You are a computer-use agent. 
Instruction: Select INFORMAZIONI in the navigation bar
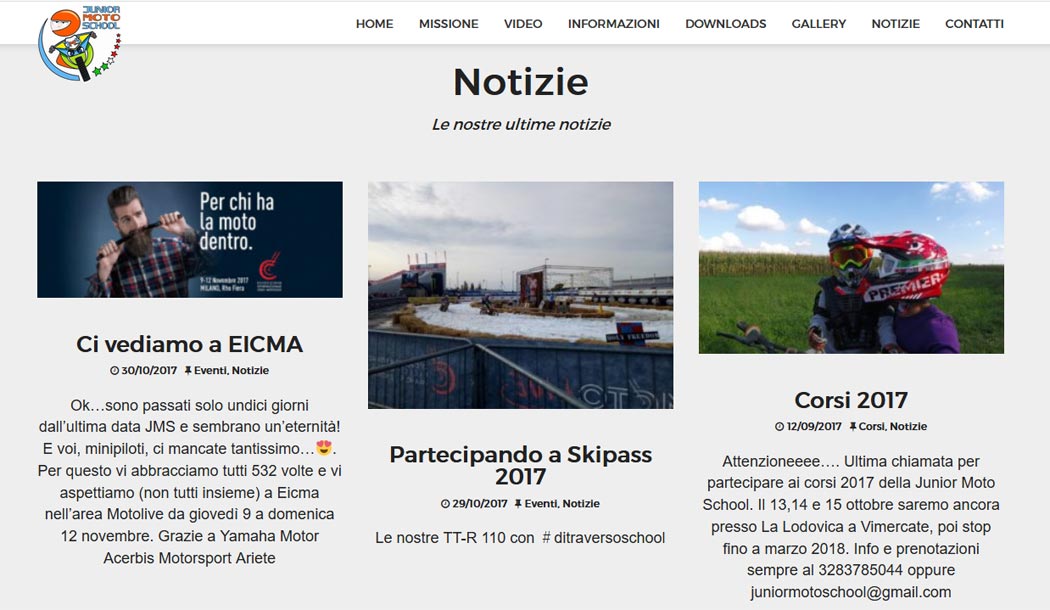click(613, 24)
